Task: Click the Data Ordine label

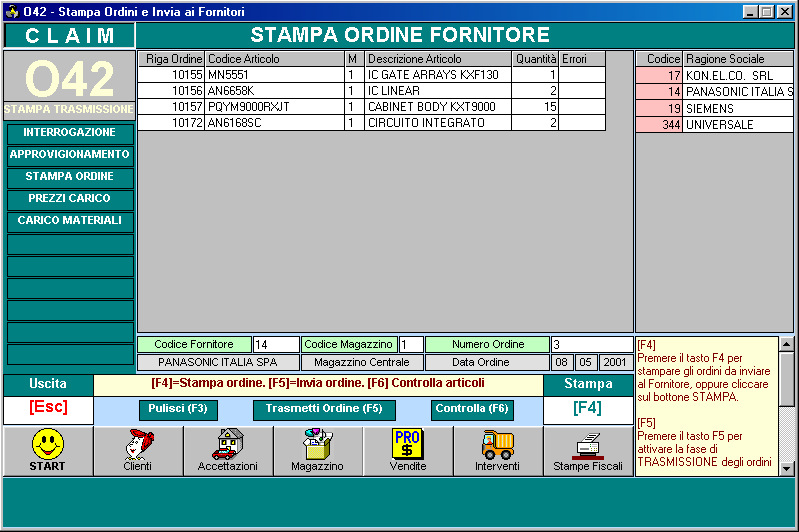Action: [488, 362]
